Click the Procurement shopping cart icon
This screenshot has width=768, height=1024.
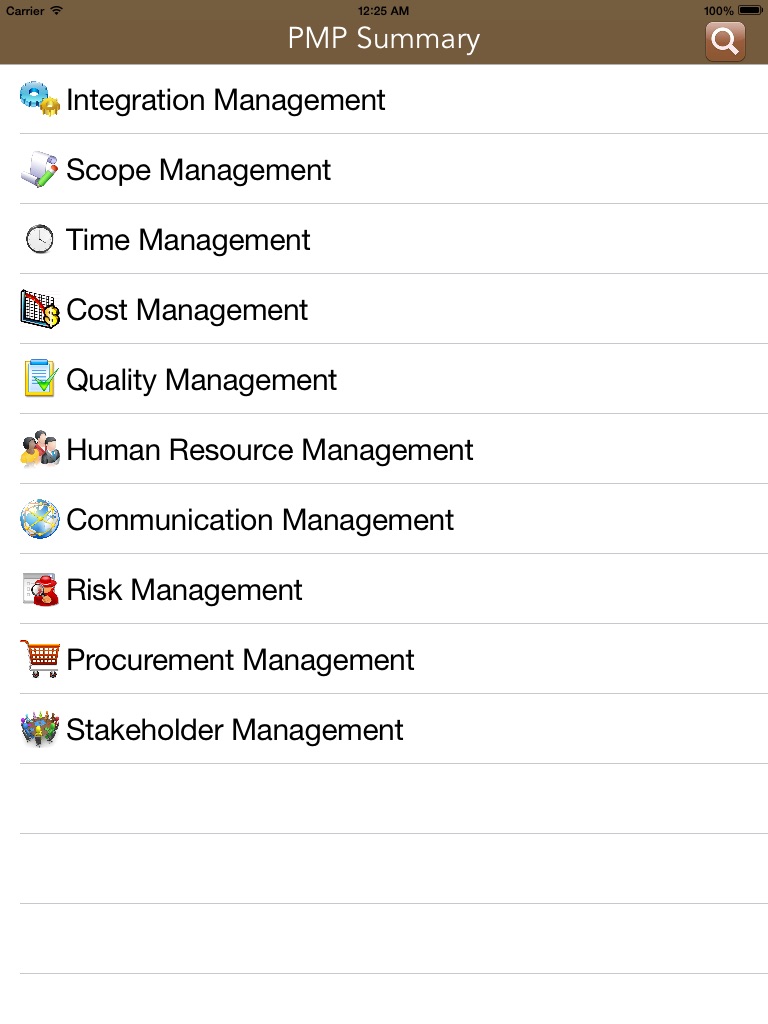40,660
